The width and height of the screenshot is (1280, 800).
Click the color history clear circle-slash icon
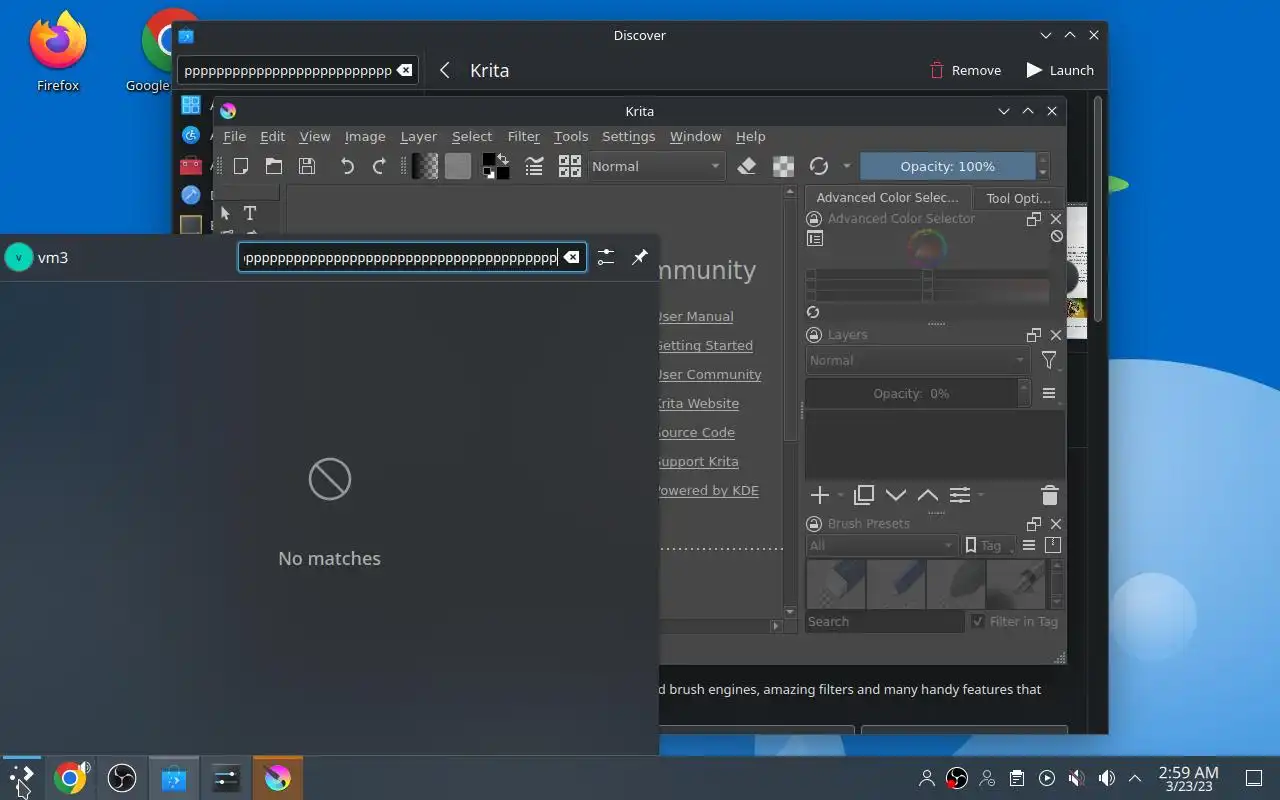point(1057,237)
